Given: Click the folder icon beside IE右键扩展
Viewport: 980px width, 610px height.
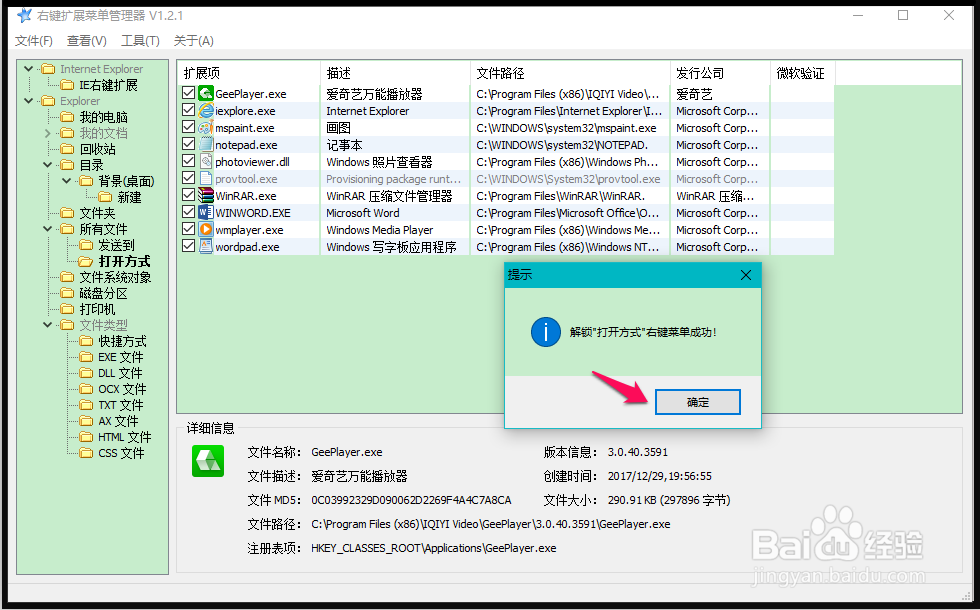Looking at the screenshot, I should [x=68, y=85].
